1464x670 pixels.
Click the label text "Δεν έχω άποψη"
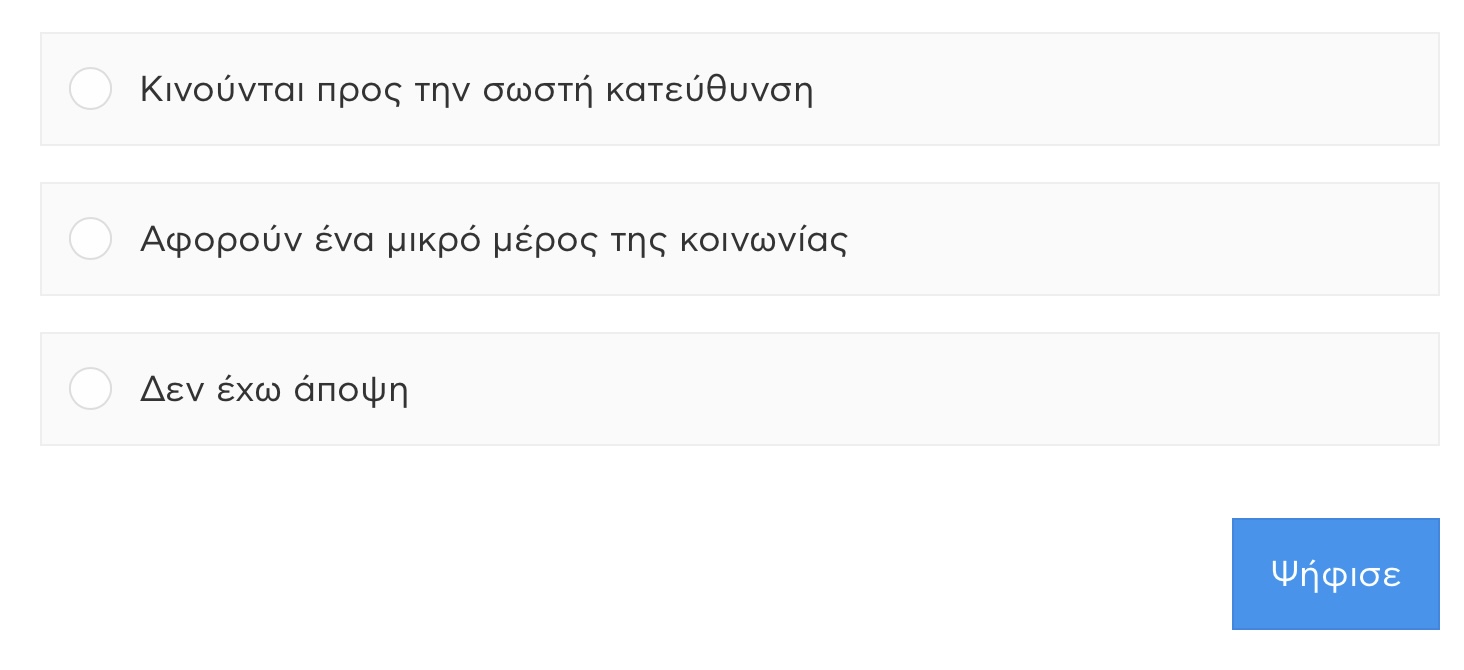click(x=274, y=389)
